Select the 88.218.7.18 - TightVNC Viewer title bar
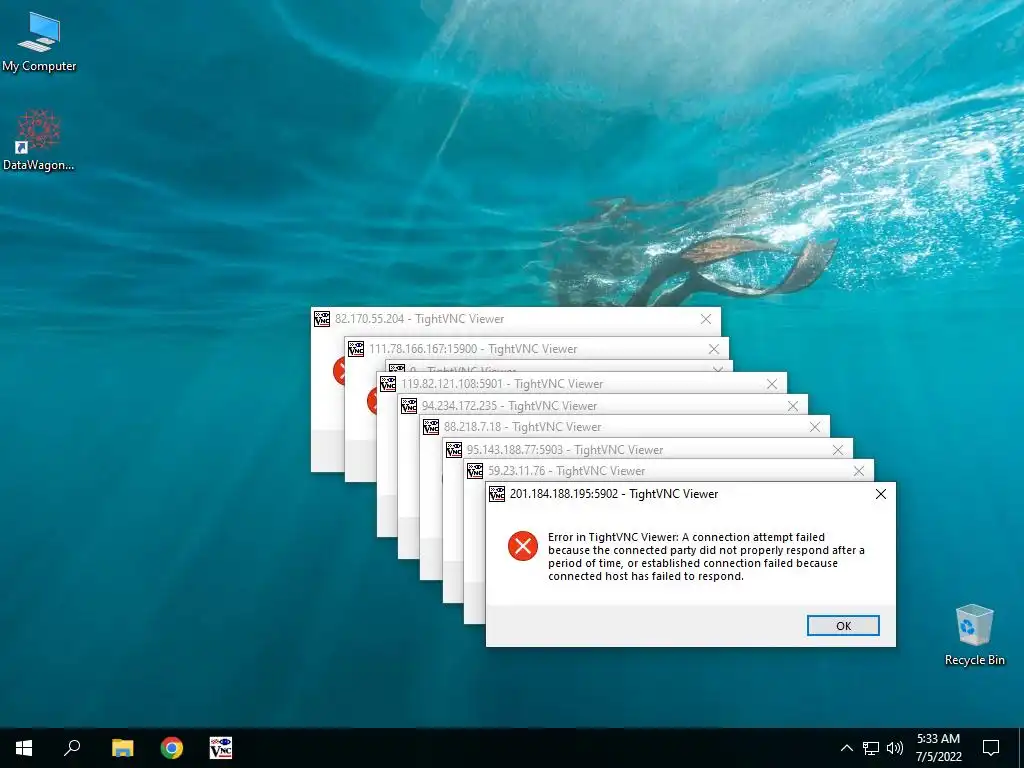This screenshot has height=768, width=1024. (x=625, y=427)
